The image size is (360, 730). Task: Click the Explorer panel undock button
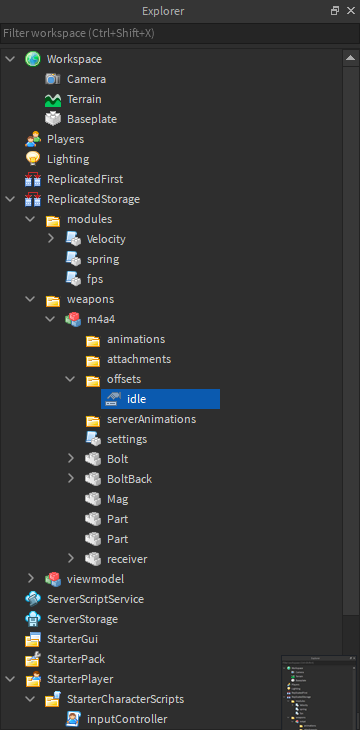point(335,11)
